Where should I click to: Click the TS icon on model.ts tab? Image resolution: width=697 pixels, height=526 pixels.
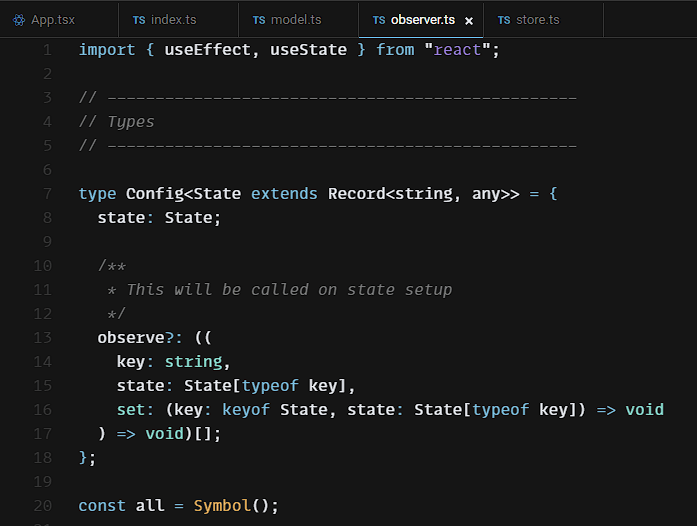click(259, 20)
